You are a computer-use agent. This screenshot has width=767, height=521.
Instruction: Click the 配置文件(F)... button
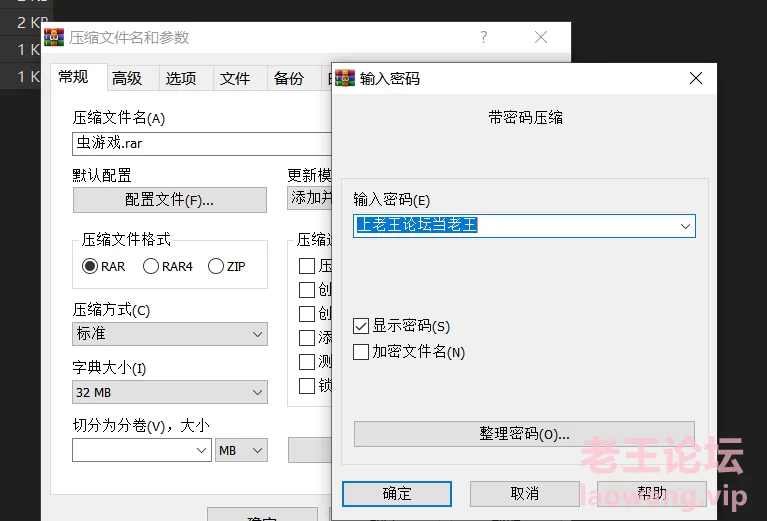[x=170, y=200]
